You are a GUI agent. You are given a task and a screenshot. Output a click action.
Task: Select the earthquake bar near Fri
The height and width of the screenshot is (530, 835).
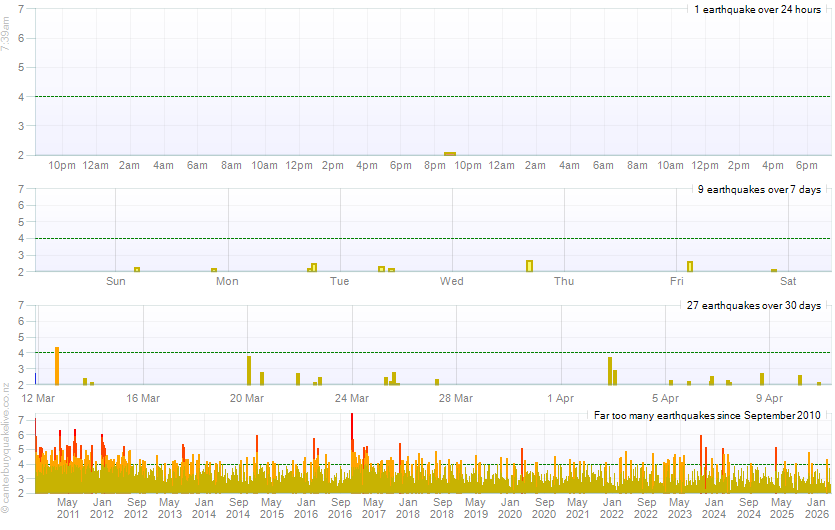tap(690, 266)
